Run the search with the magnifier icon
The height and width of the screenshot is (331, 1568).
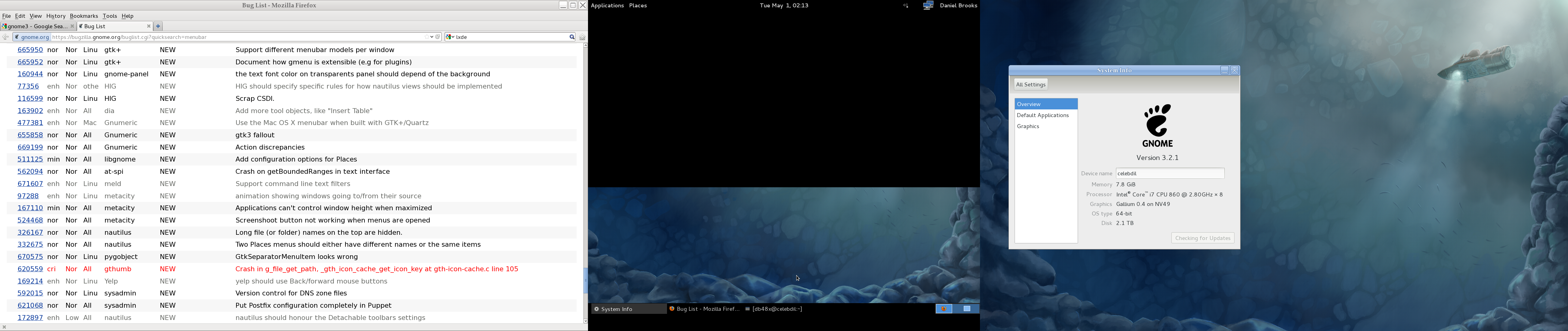point(571,37)
